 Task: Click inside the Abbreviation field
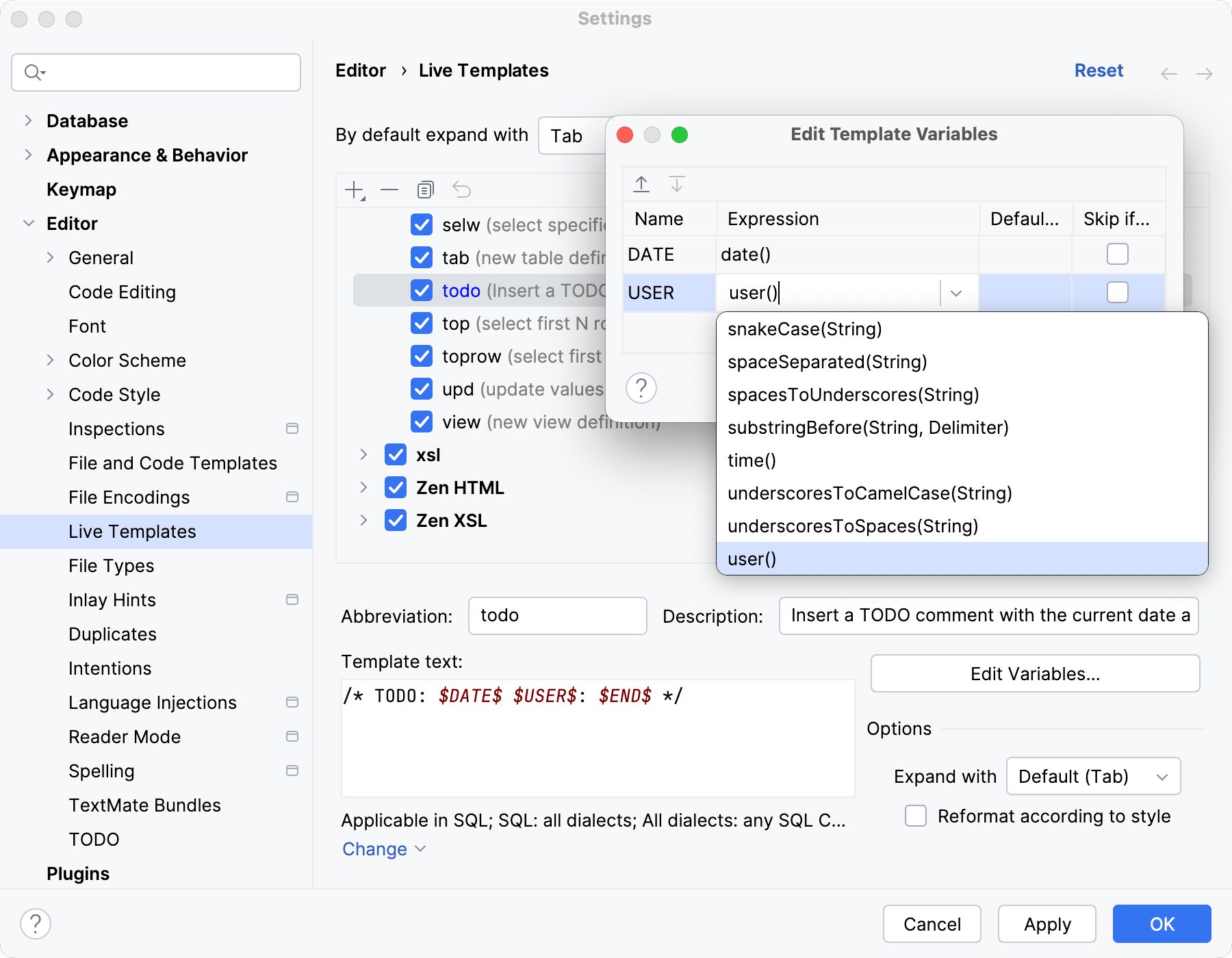tap(556, 615)
